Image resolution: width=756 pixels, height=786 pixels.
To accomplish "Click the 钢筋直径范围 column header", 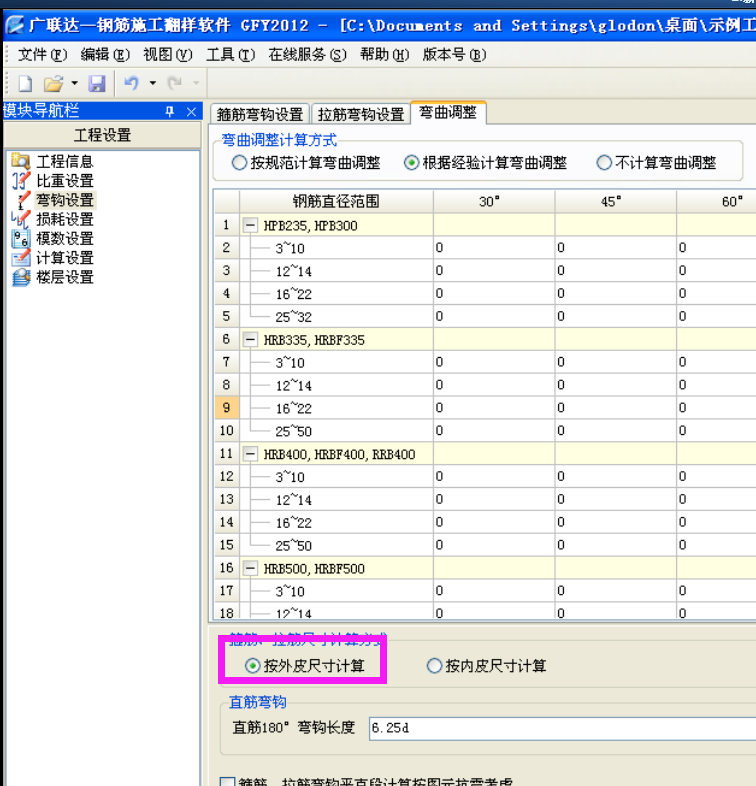I will (336, 202).
